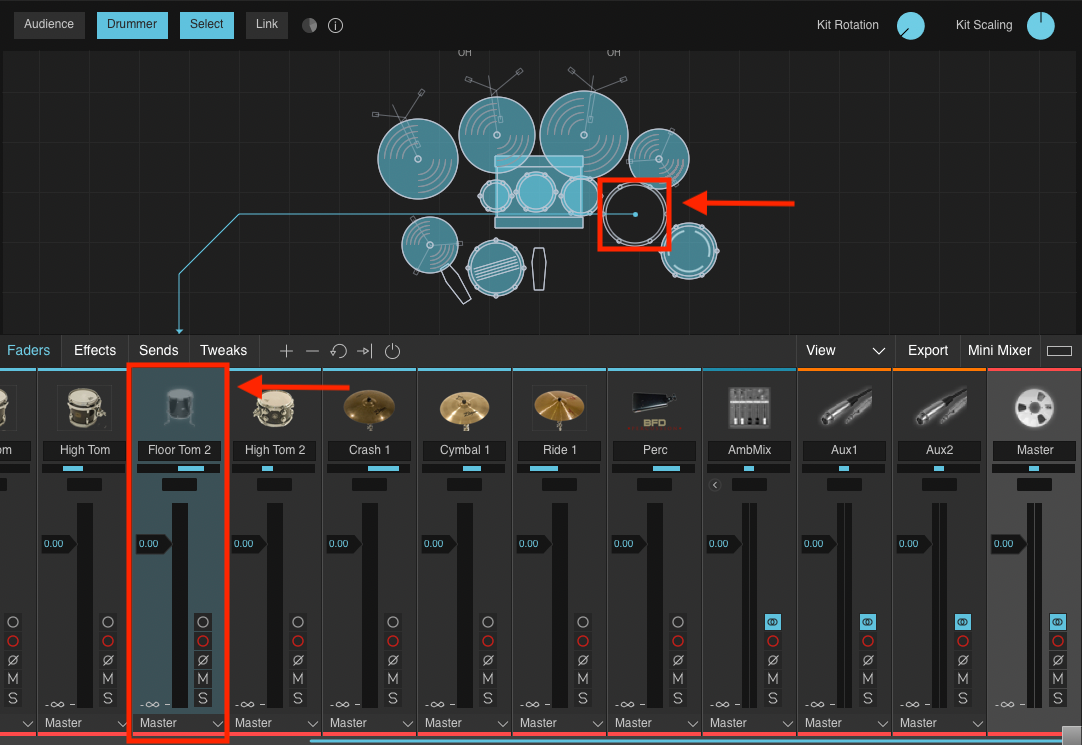Click the High Tom 2 drum image
This screenshot has height=745, width=1082.
pyautogui.click(x=274, y=408)
